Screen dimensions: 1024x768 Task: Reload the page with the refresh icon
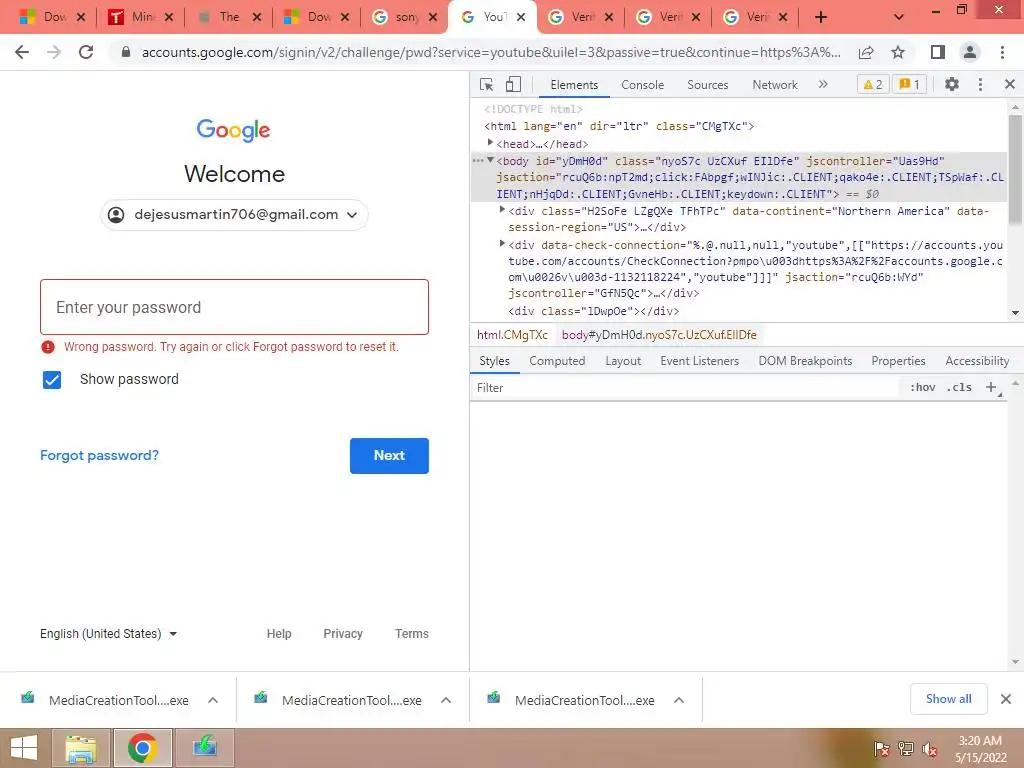86,52
